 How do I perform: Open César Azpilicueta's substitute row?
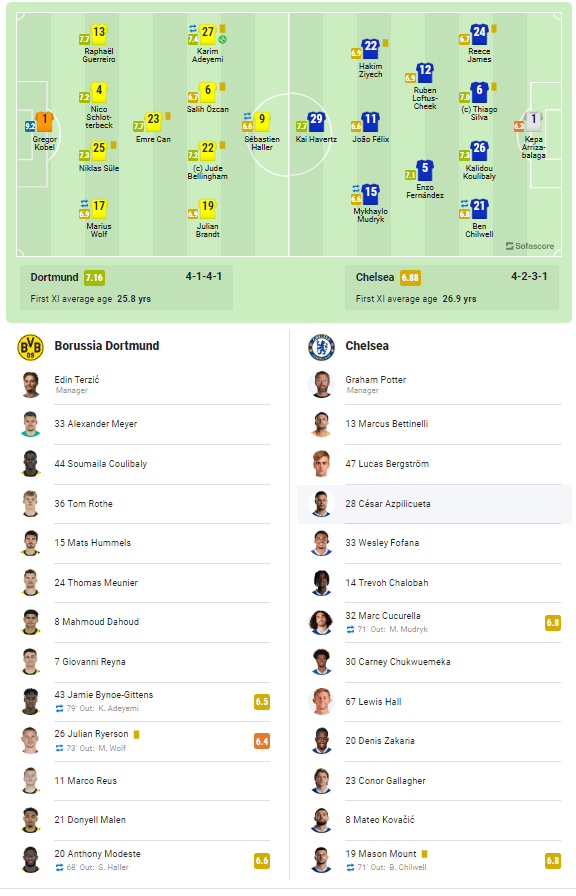pyautogui.click(x=434, y=504)
